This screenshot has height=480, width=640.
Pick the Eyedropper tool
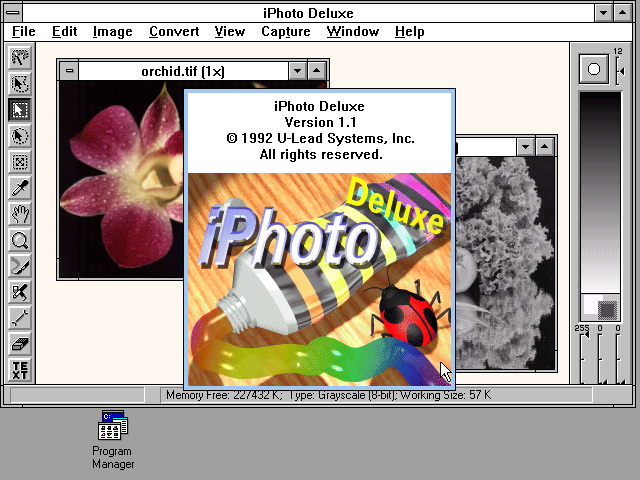(x=20, y=188)
